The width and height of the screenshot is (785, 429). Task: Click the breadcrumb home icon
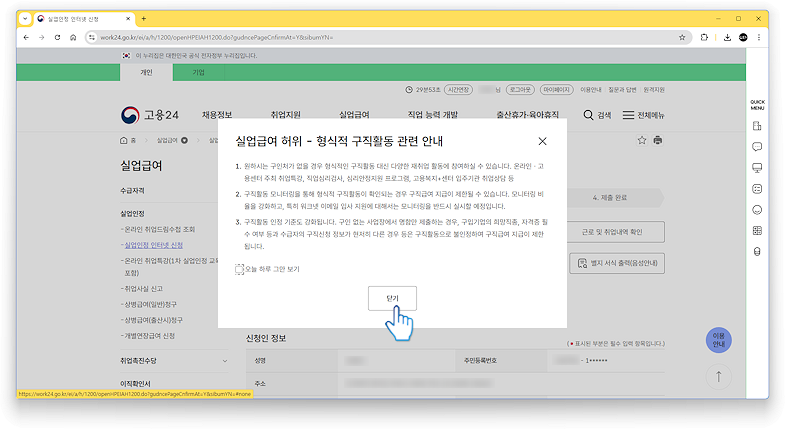coord(124,141)
